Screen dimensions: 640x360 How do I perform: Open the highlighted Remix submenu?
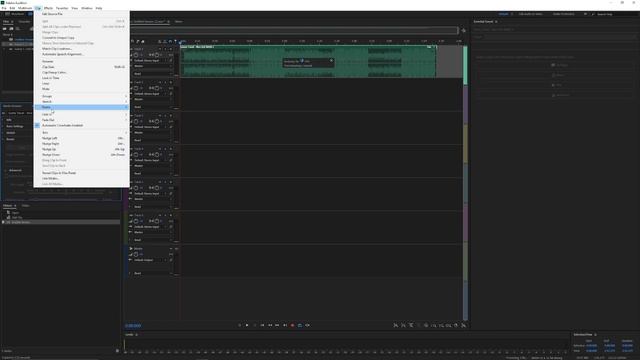coord(82,107)
